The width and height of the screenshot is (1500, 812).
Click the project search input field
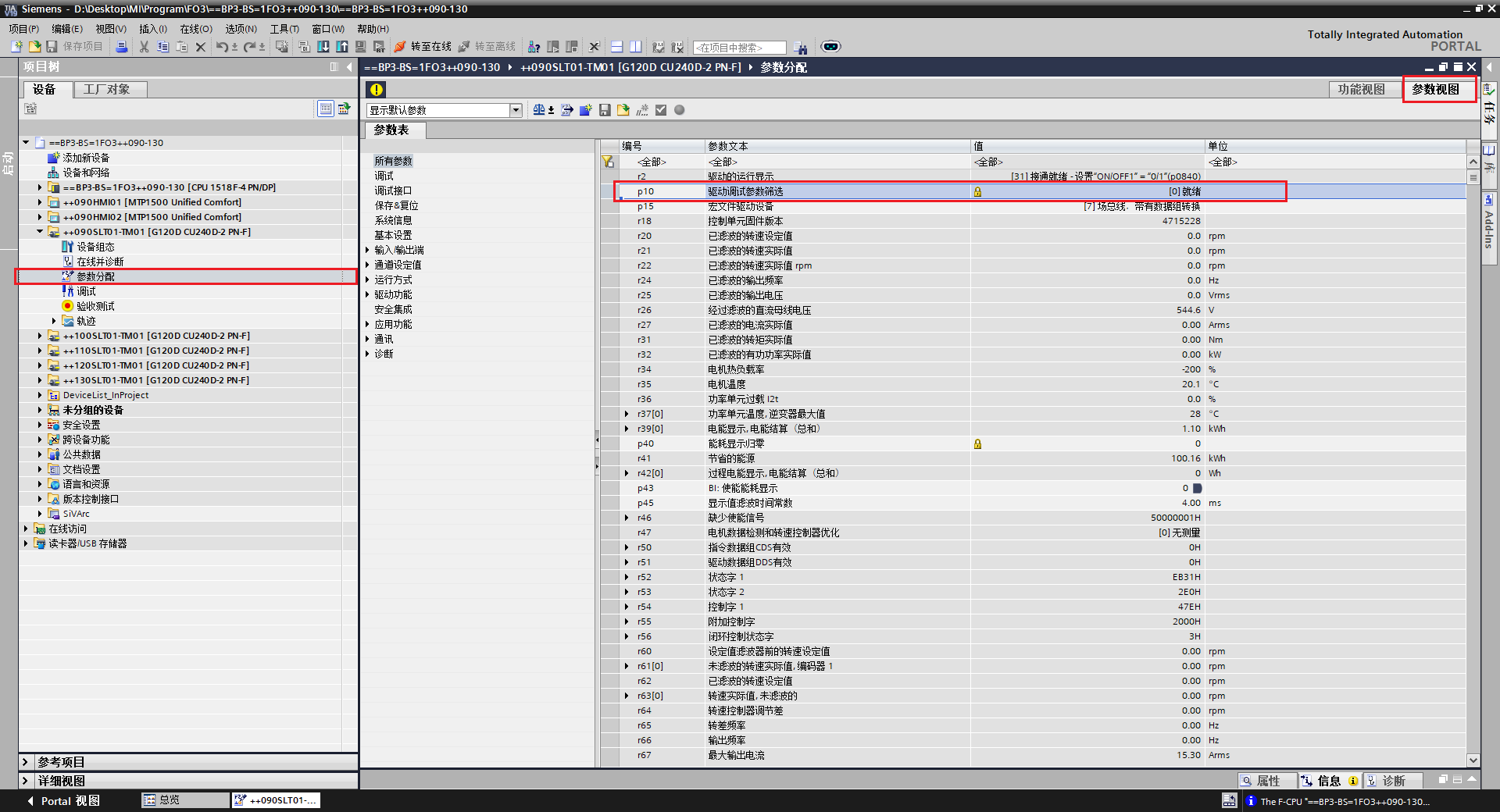pos(739,48)
